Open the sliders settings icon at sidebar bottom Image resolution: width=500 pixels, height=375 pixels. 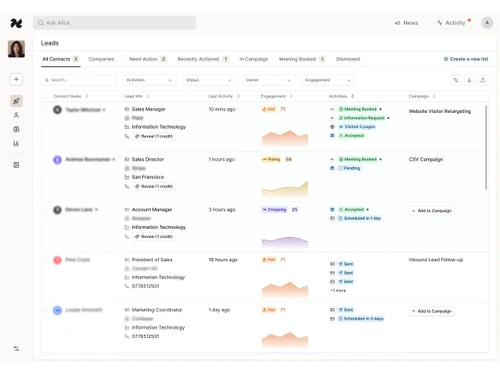click(16, 348)
